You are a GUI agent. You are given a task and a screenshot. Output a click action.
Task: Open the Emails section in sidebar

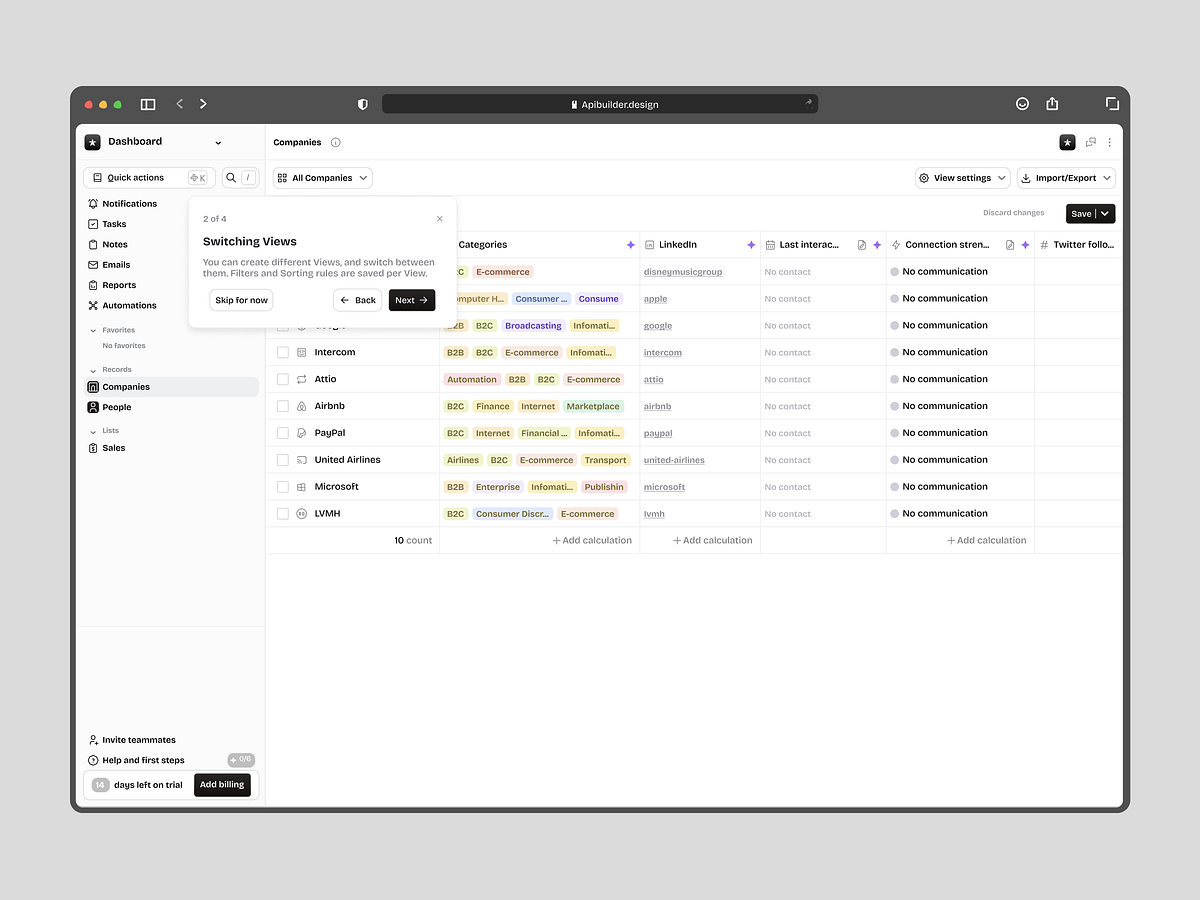115,264
